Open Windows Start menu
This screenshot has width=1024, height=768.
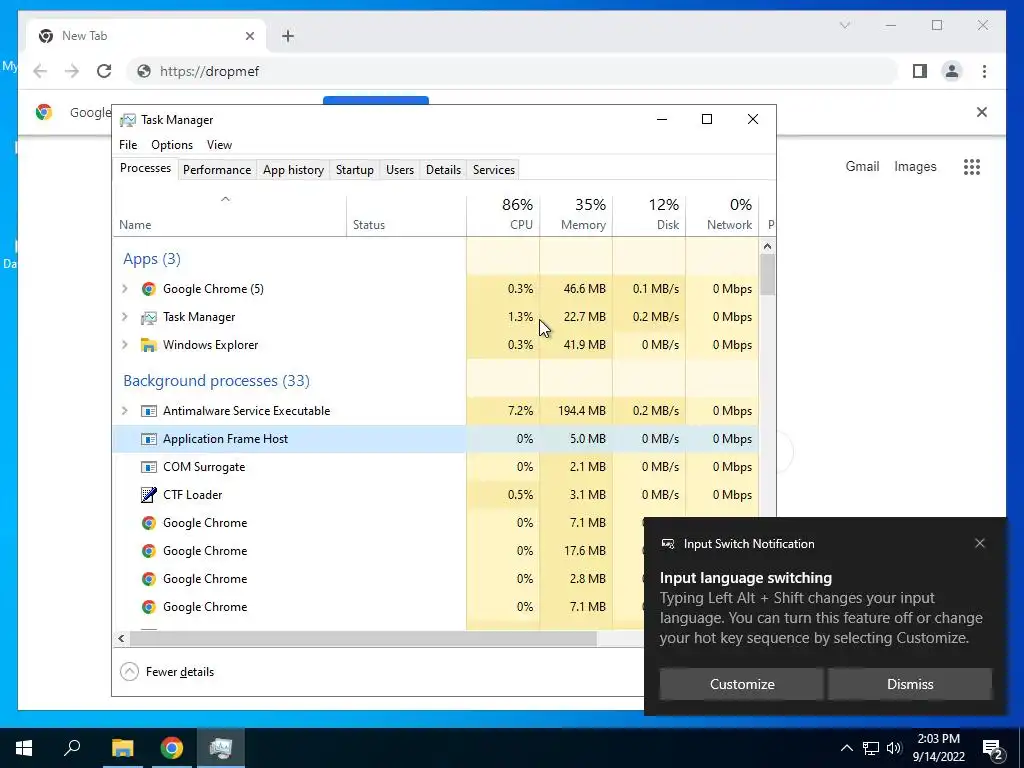pyautogui.click(x=24, y=748)
